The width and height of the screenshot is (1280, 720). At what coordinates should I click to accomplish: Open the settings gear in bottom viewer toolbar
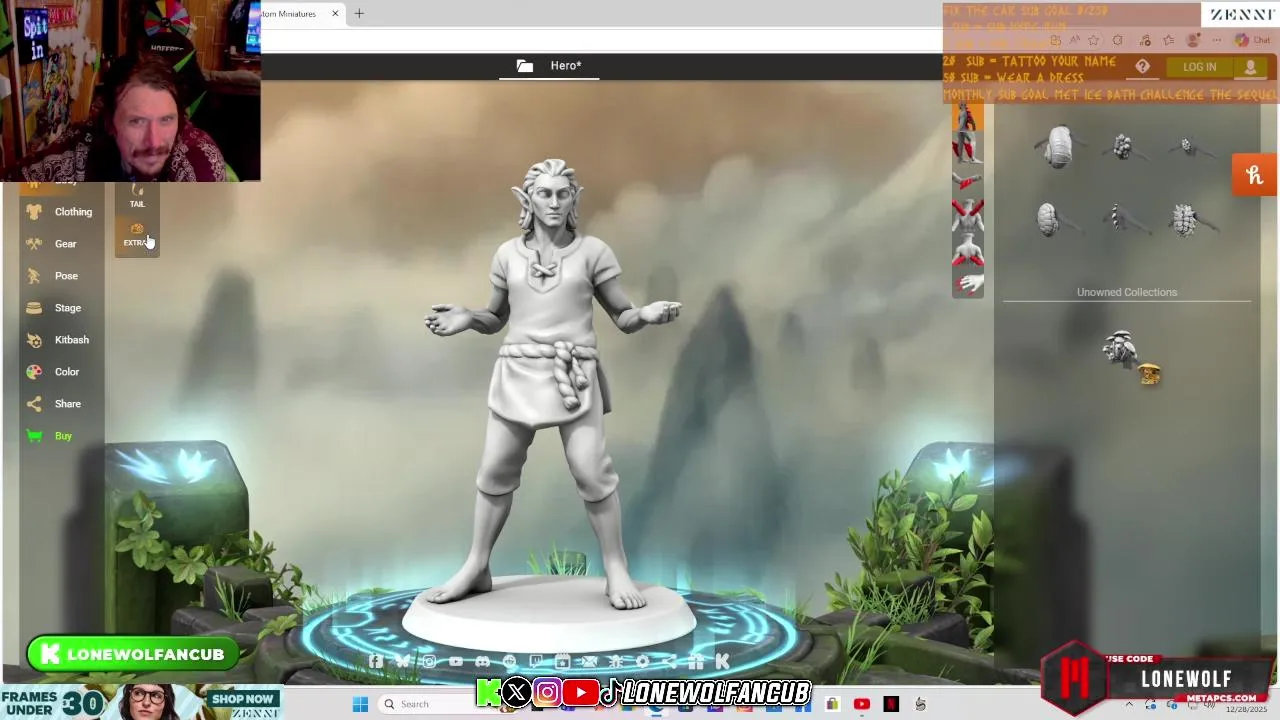(642, 661)
